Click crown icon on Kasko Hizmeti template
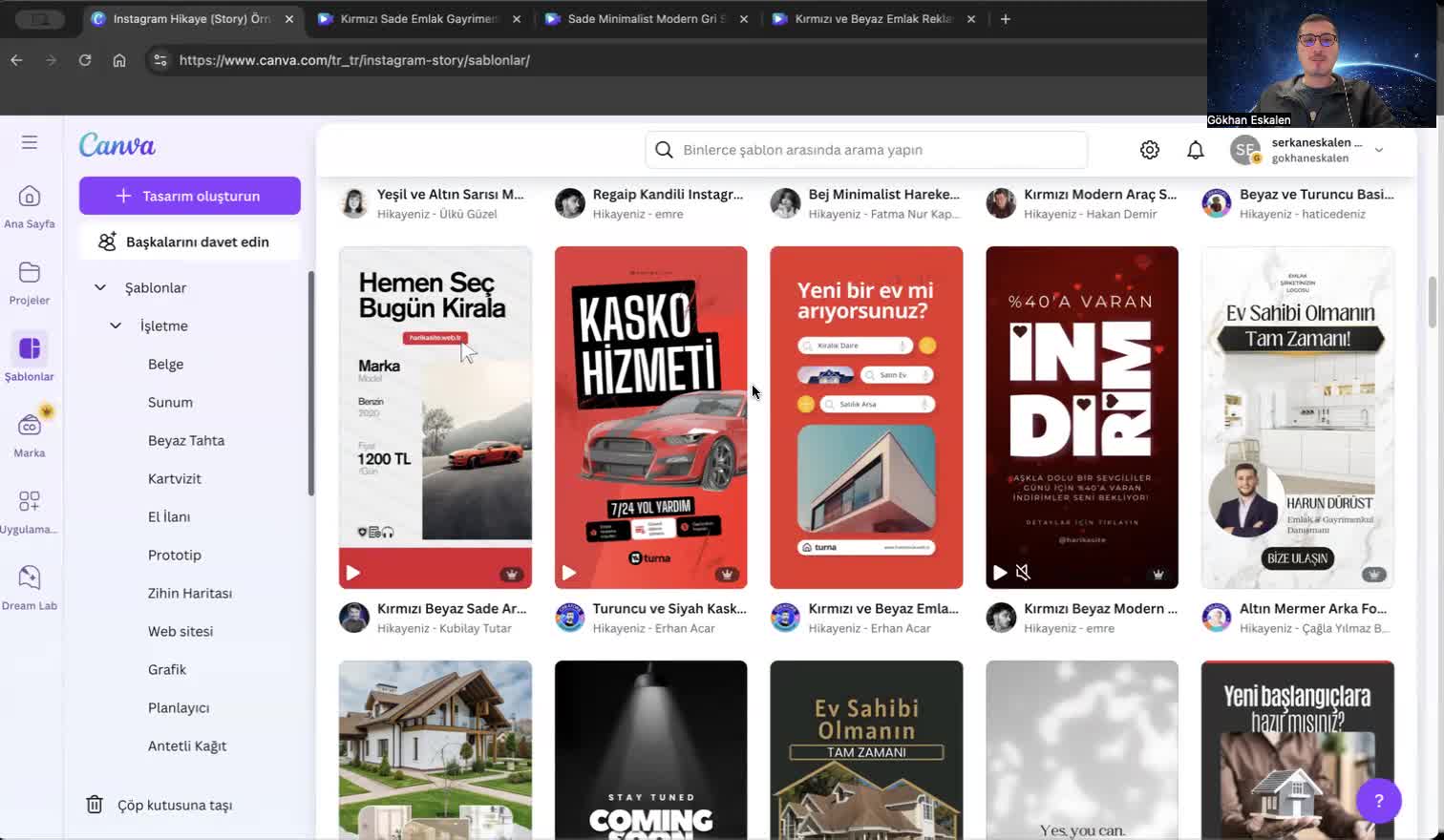Image resolution: width=1444 pixels, height=840 pixels. [x=727, y=574]
